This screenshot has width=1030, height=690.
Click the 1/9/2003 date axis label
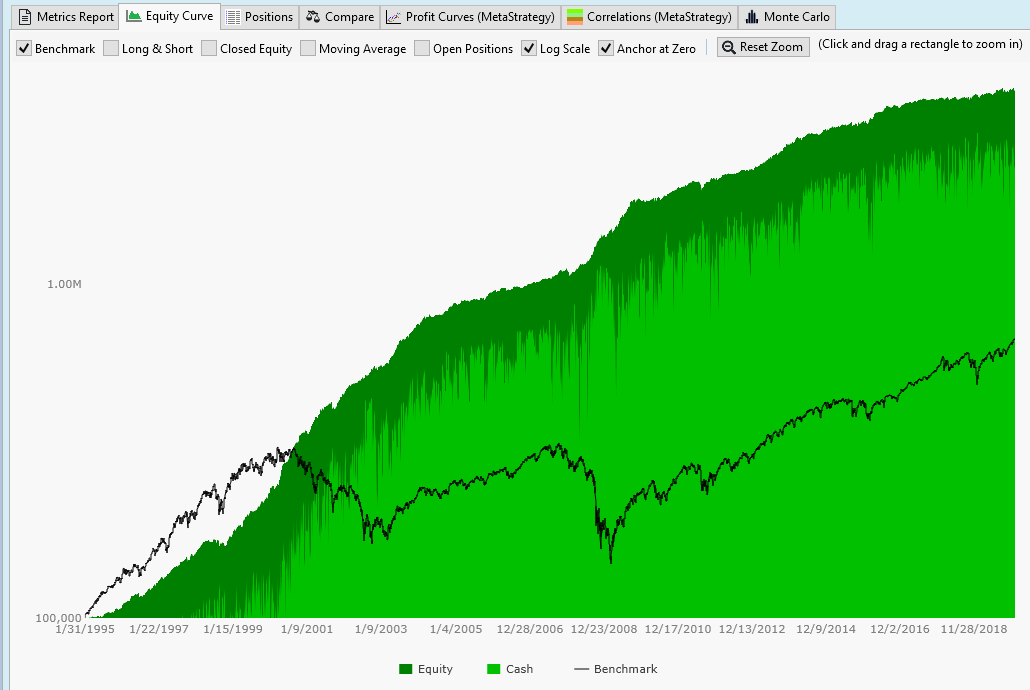[x=381, y=629]
